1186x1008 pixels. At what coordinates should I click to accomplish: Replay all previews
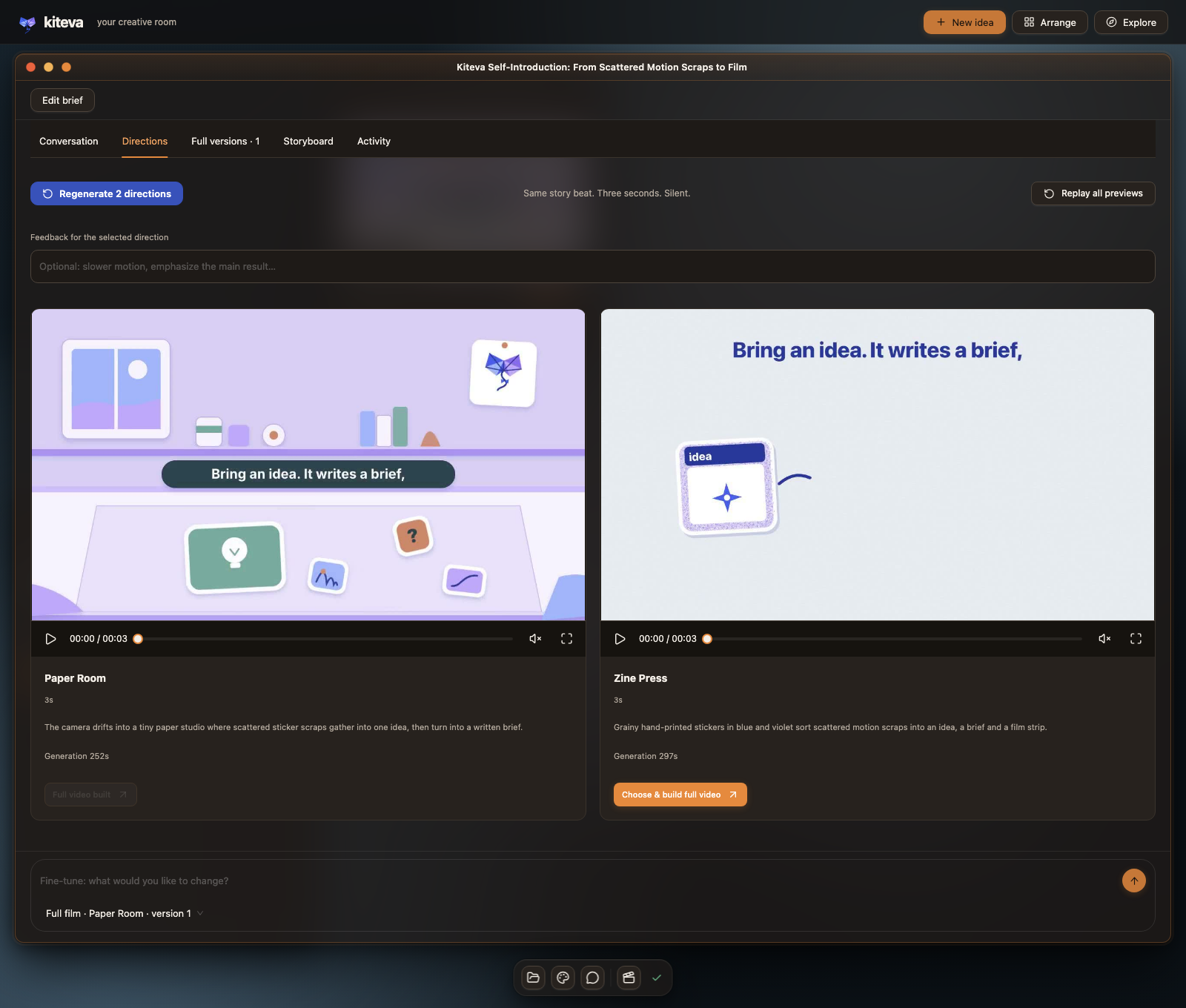point(1093,193)
